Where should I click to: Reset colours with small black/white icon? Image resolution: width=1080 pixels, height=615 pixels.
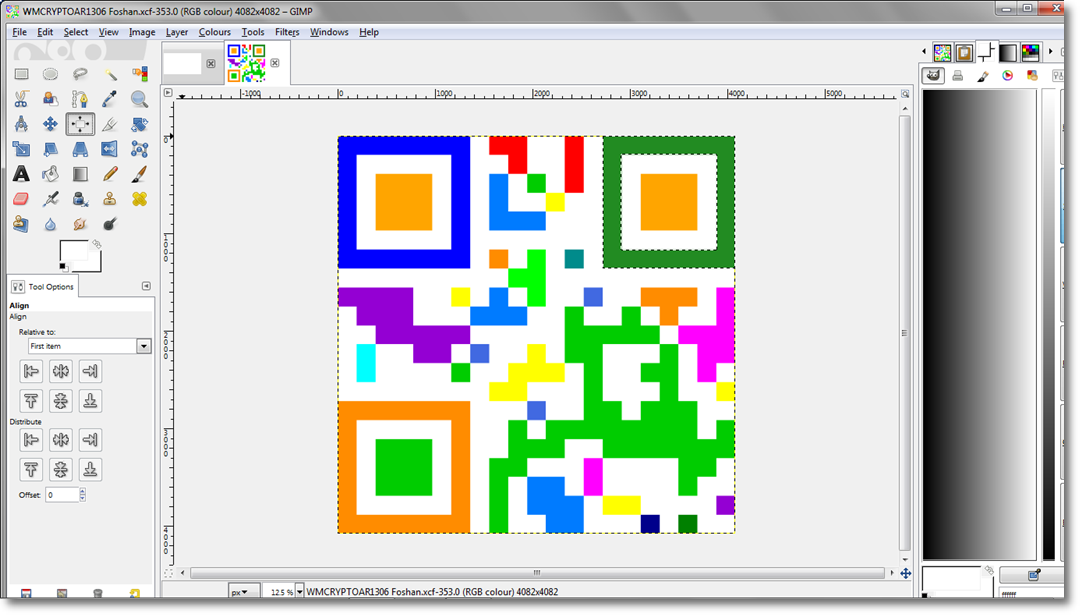pyautogui.click(x=63, y=267)
